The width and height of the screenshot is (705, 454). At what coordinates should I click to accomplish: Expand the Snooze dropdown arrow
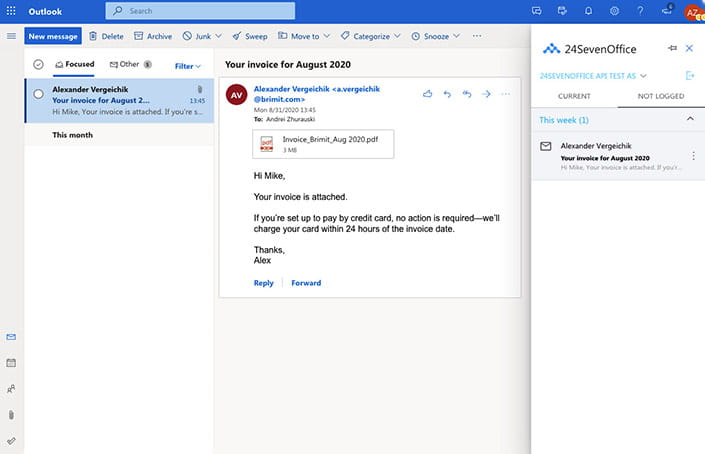pos(456,36)
